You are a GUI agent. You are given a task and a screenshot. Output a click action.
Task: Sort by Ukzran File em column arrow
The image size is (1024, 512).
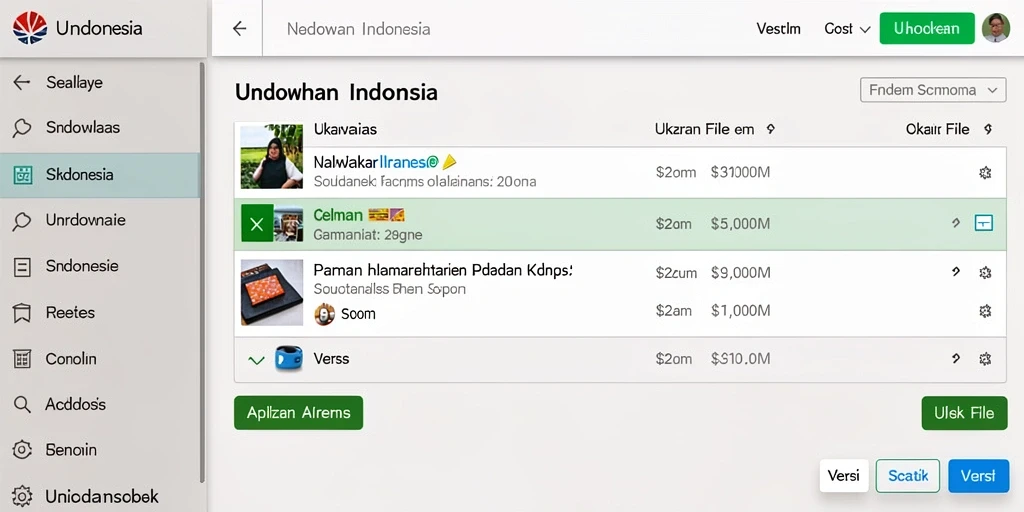pos(770,129)
